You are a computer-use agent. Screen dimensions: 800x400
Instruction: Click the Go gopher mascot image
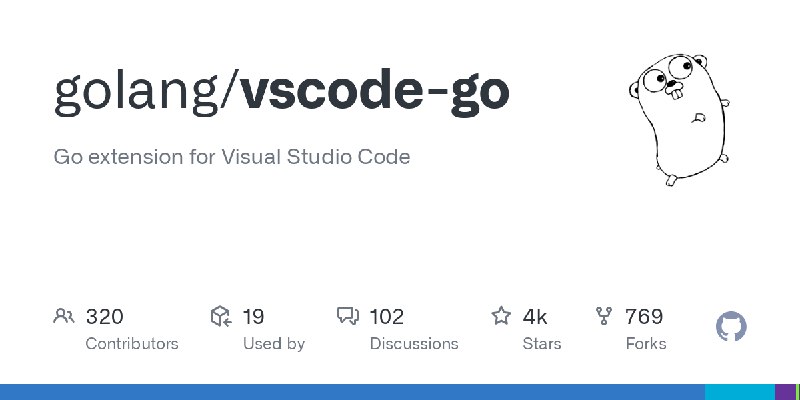pos(679,119)
